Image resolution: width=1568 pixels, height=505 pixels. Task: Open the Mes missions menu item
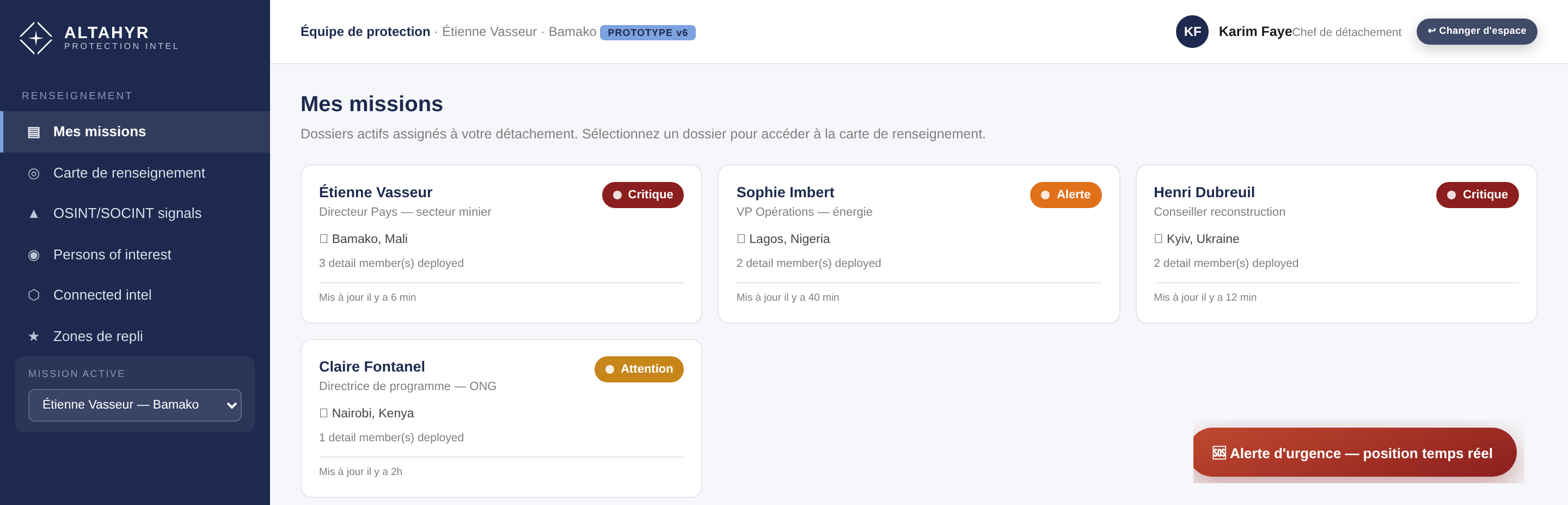(135, 132)
